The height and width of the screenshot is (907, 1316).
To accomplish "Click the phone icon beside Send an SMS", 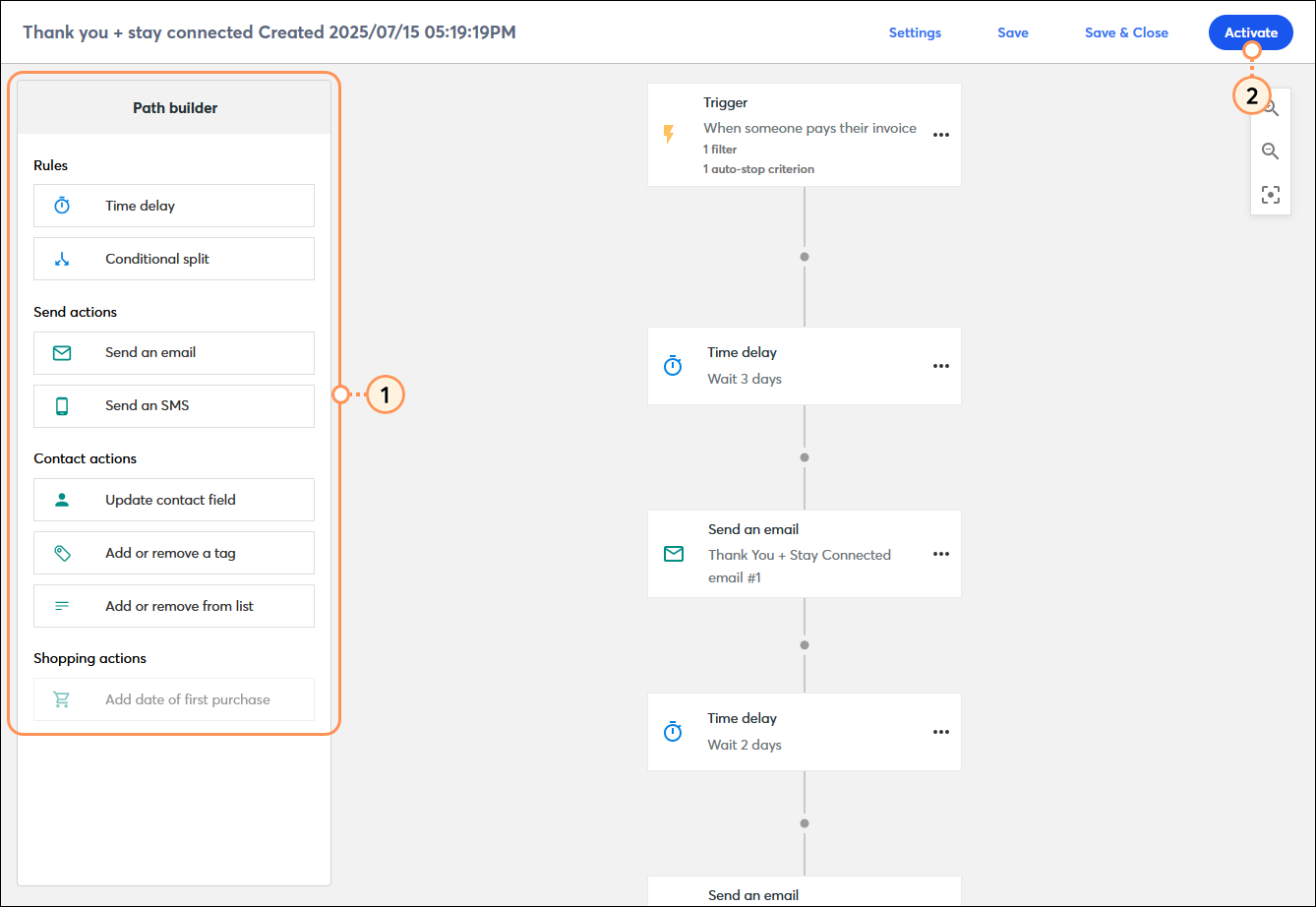I will coord(62,405).
